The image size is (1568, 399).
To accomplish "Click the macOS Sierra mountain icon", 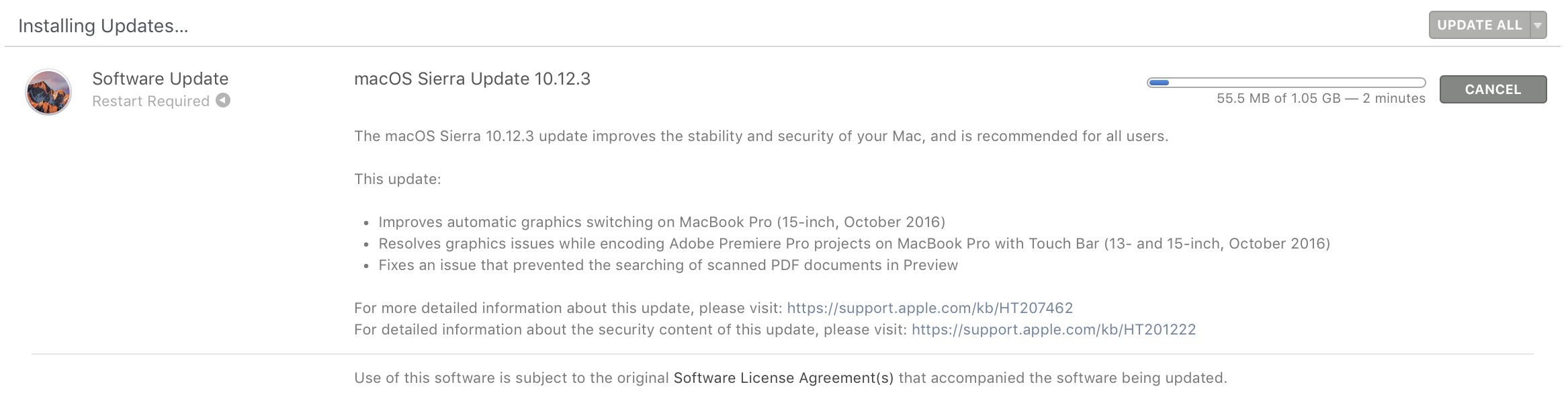I will [48, 92].
